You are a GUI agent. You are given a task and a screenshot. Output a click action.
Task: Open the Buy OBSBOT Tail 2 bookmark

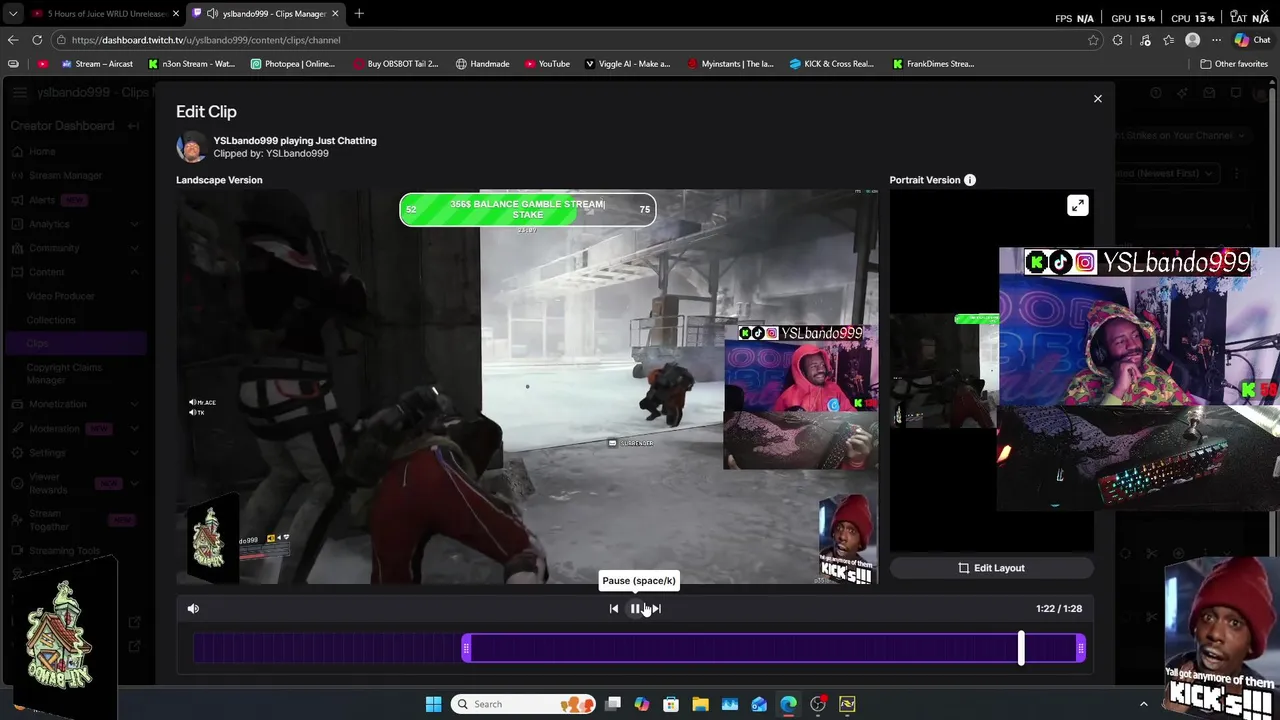[396, 64]
